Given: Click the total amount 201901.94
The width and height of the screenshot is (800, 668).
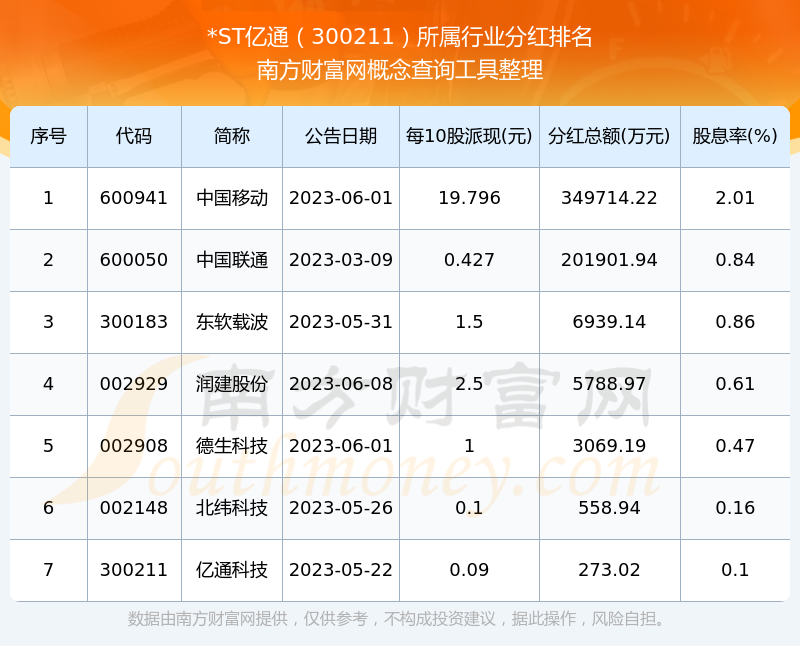Looking at the screenshot, I should coord(609,260).
